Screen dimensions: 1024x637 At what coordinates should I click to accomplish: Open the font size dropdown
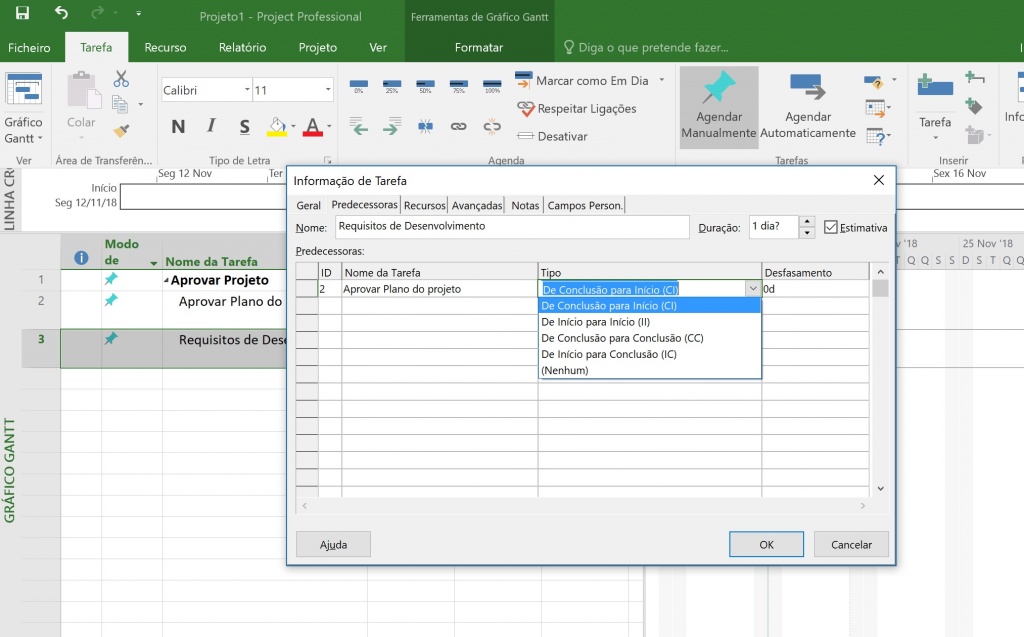(x=327, y=89)
